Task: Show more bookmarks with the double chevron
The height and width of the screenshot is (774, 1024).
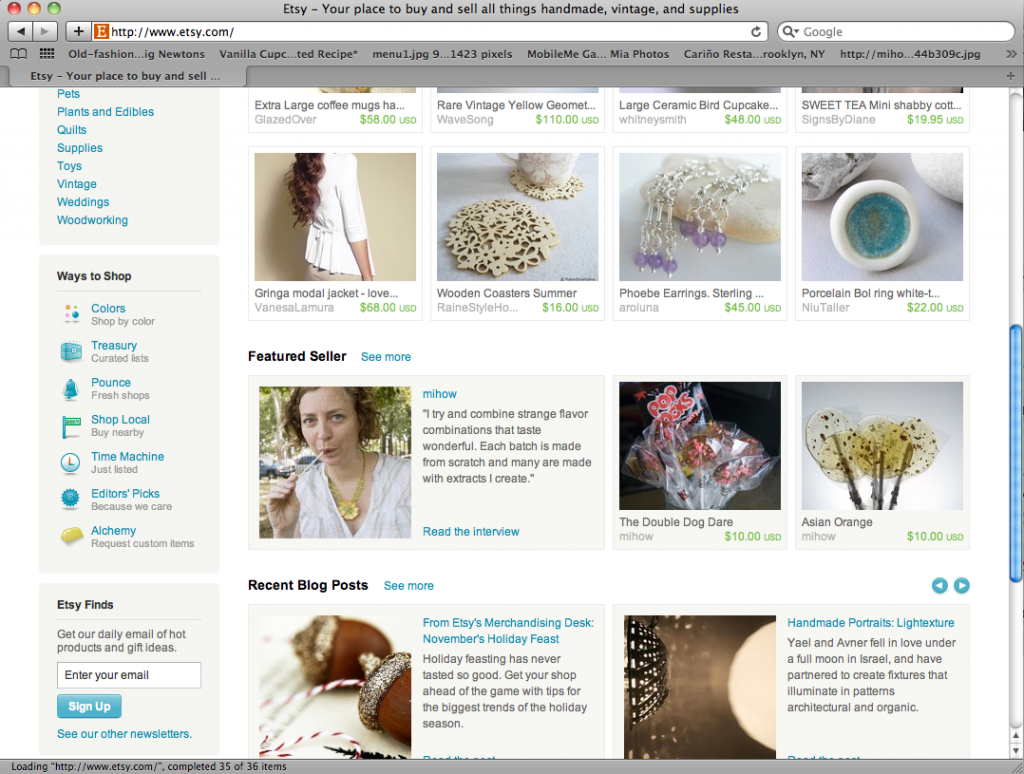Action: [x=1011, y=54]
